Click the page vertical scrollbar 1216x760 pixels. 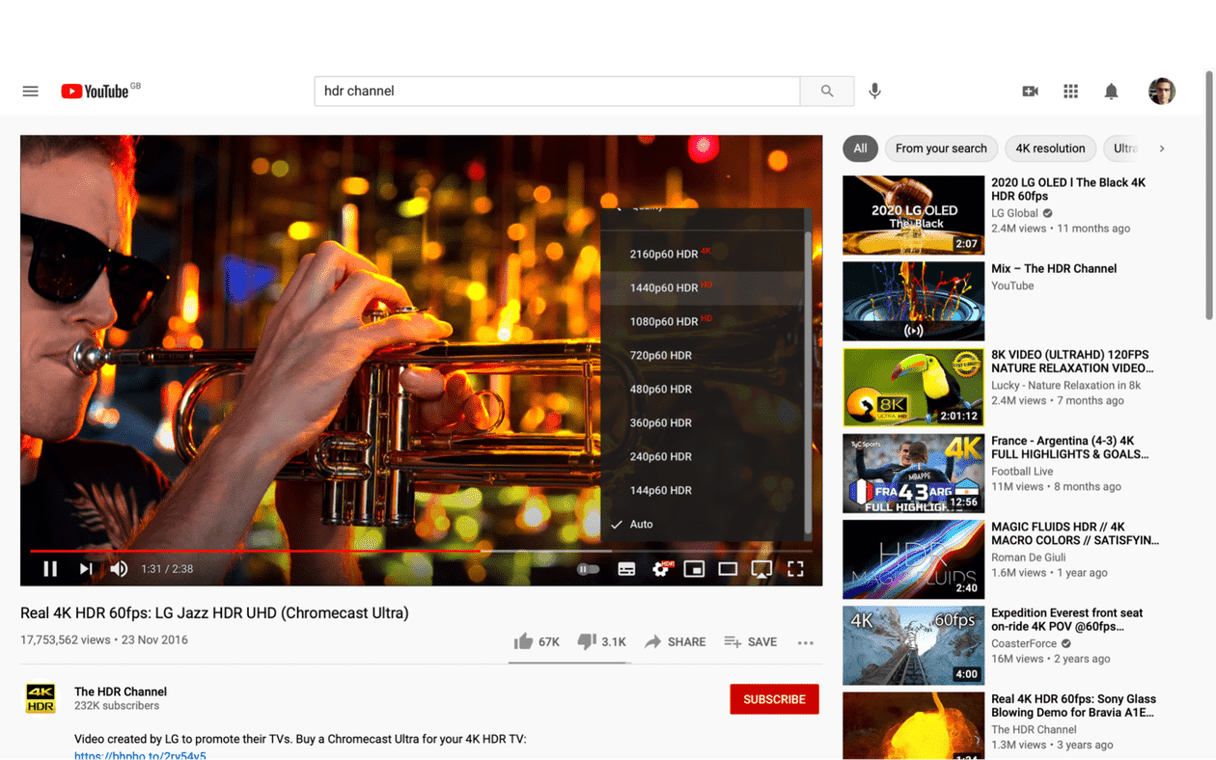coord(1209,195)
